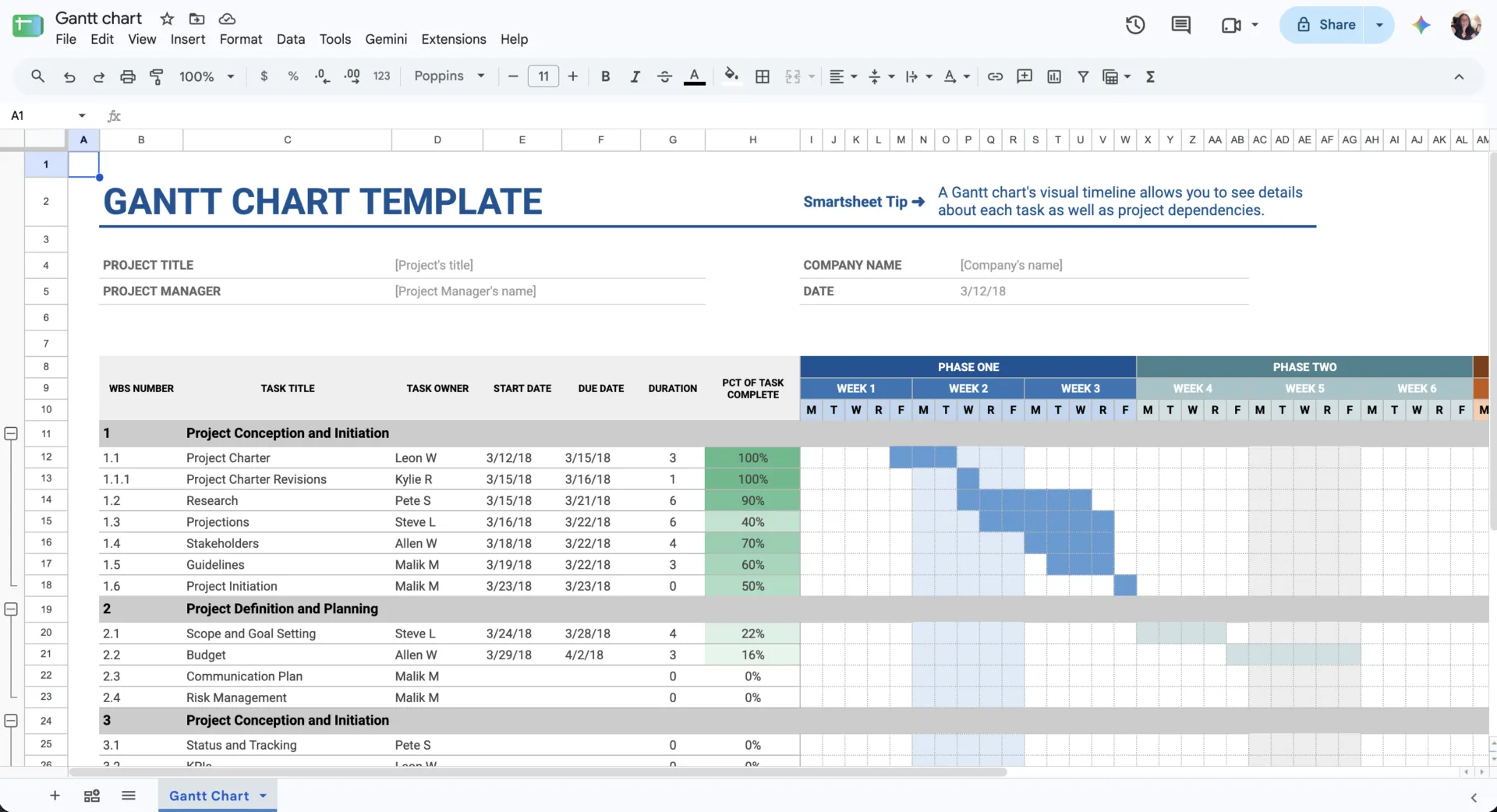The width and height of the screenshot is (1497, 812).
Task: Insert a link
Action: [995, 76]
